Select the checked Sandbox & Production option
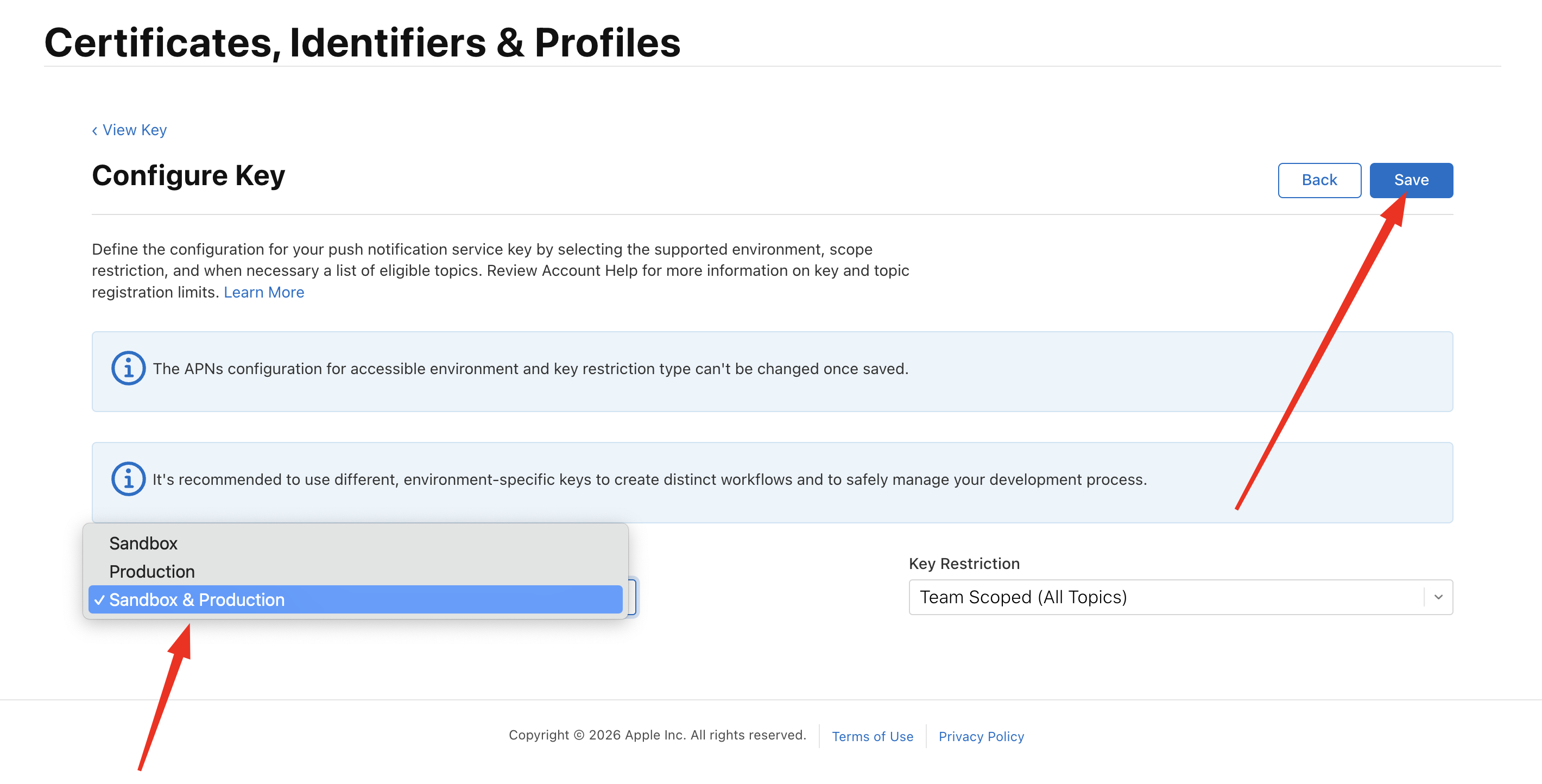This screenshot has height=784, width=1542. click(x=197, y=599)
